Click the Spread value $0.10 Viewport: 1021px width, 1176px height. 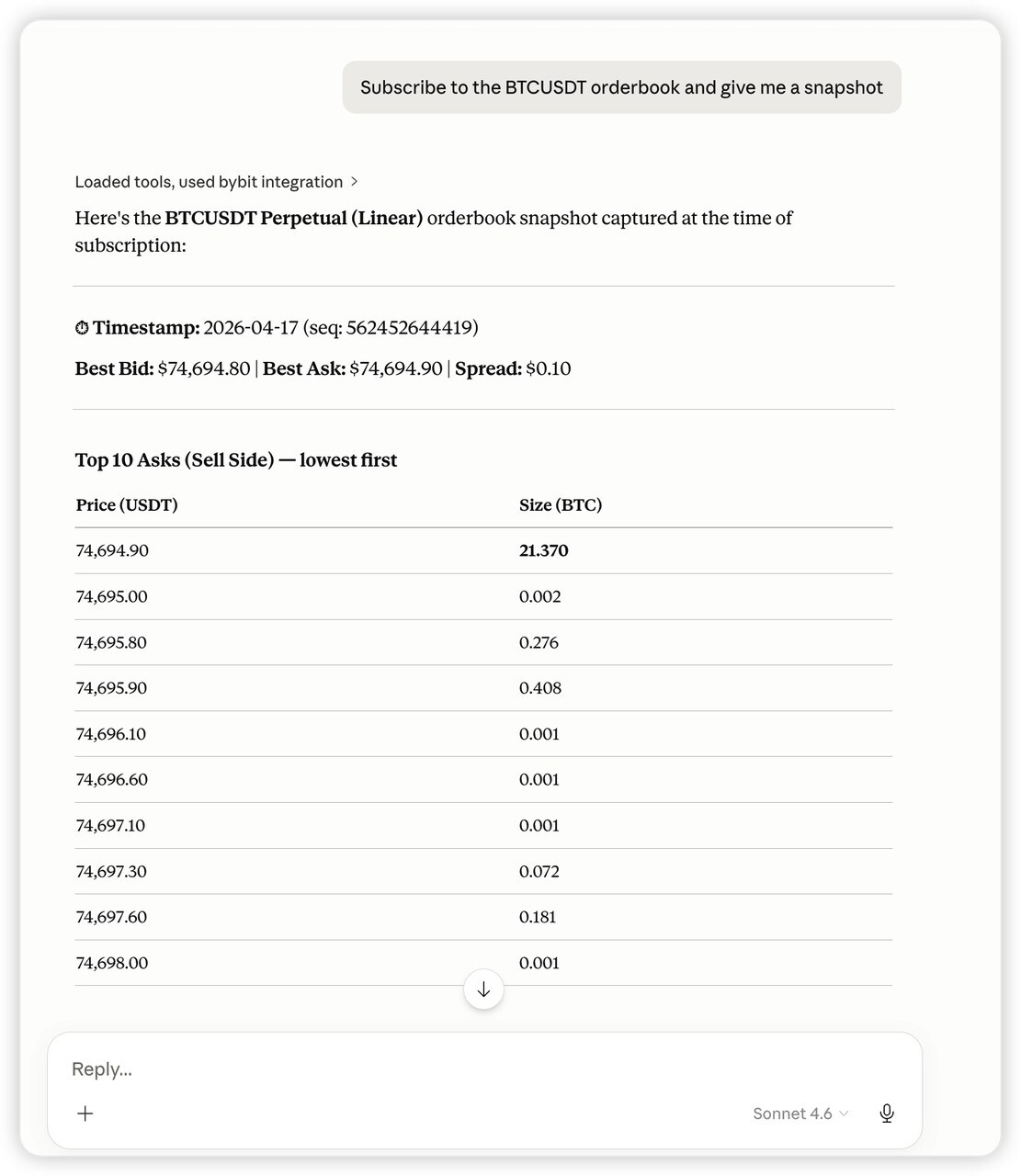point(550,367)
